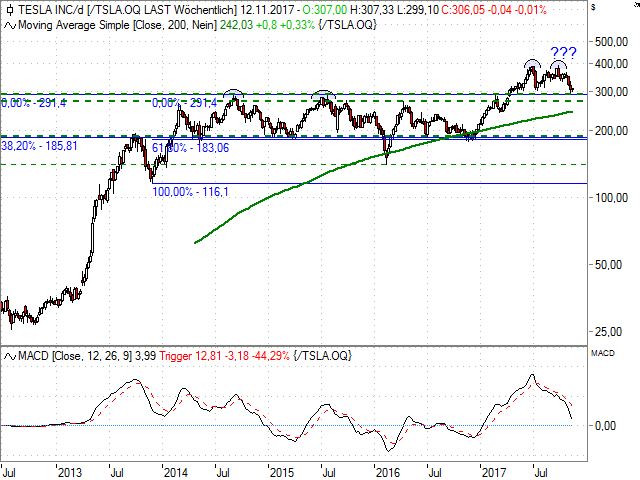Click the wave icon before MACD label

(x=10, y=356)
